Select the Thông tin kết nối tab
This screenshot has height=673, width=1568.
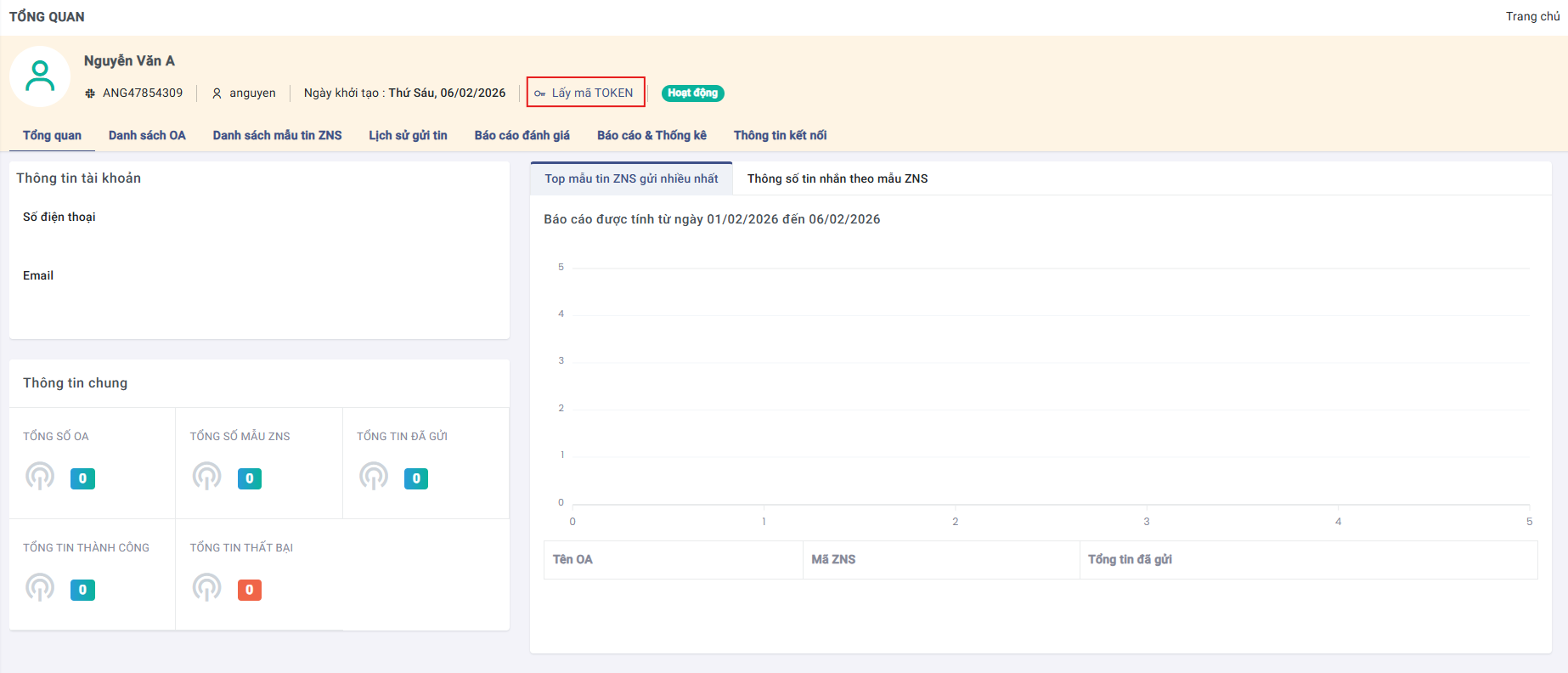click(x=780, y=135)
